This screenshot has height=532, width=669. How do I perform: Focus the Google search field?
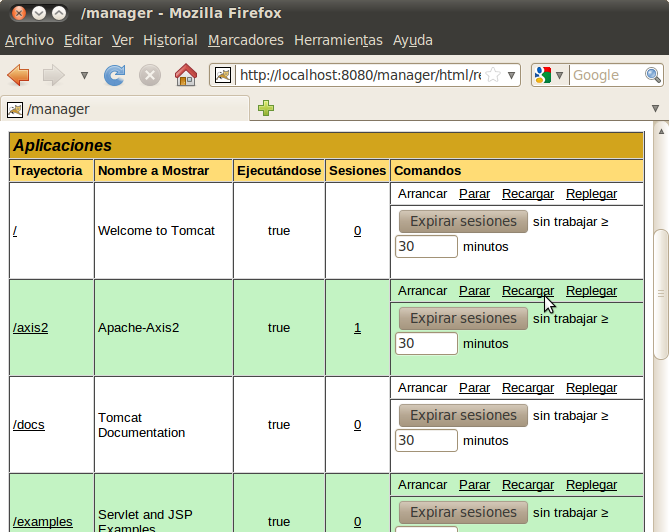click(x=608, y=76)
